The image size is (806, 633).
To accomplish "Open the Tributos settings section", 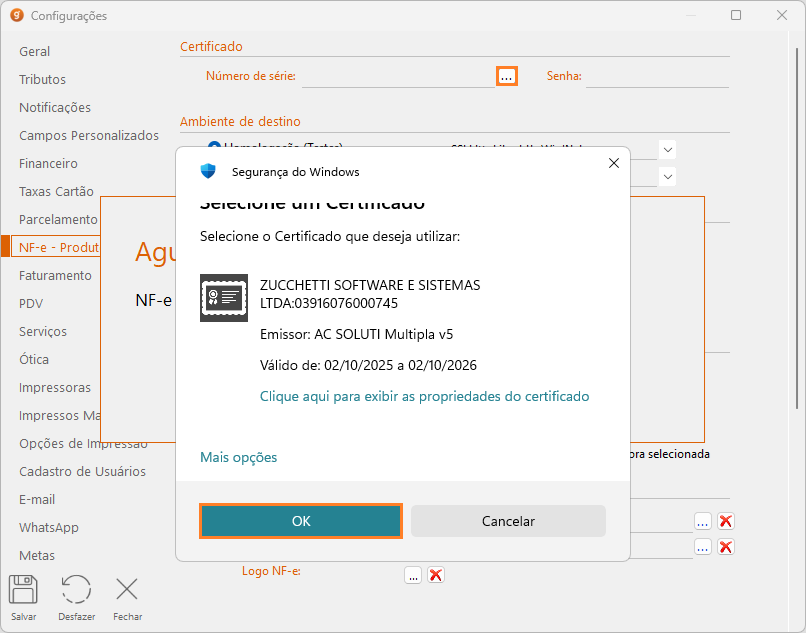I will [42, 79].
